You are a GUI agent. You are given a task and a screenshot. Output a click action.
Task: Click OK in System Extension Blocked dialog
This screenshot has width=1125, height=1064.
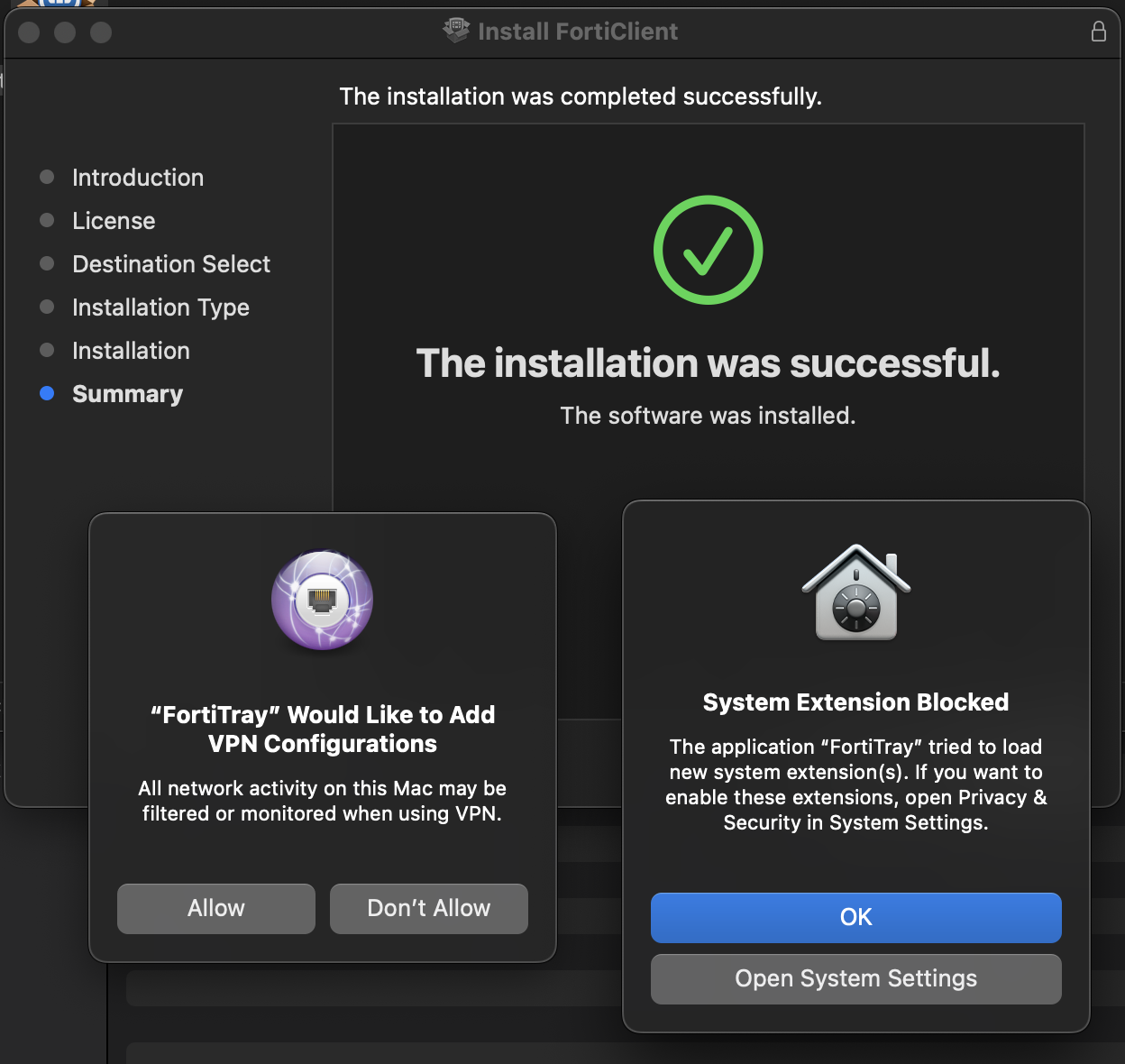click(x=855, y=917)
